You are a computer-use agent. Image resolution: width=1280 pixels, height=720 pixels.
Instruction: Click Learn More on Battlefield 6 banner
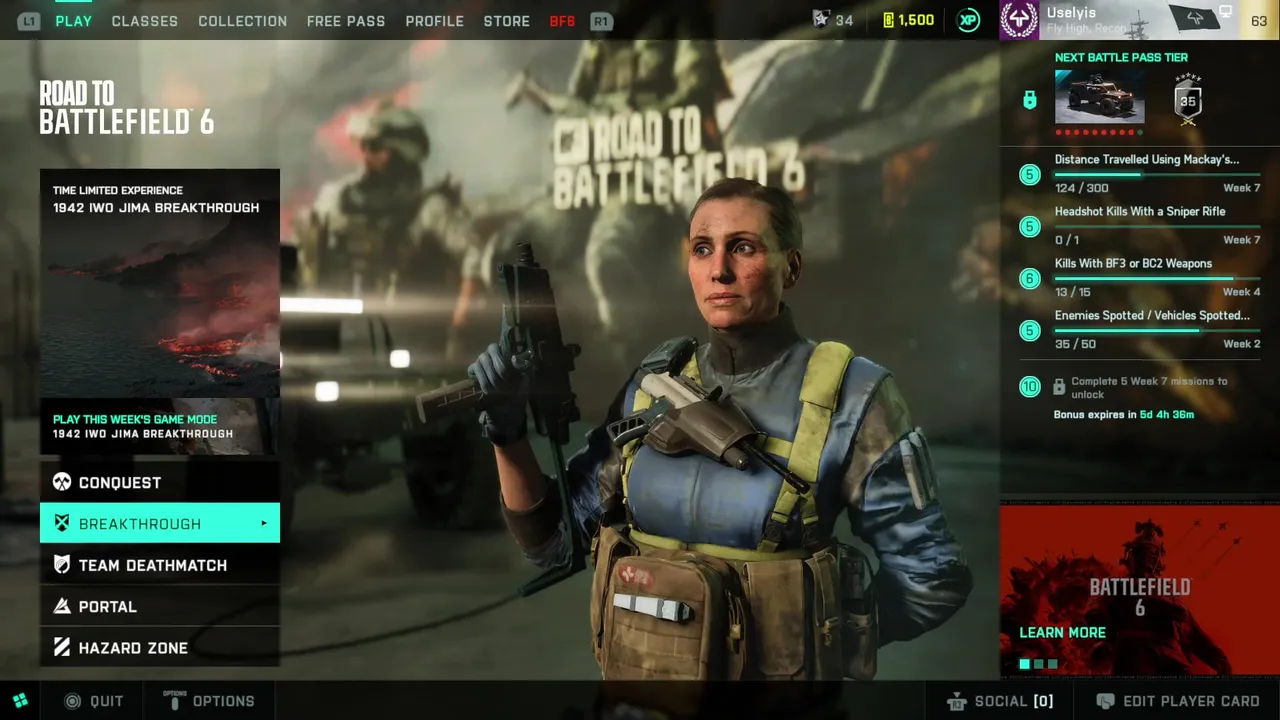tap(1062, 633)
